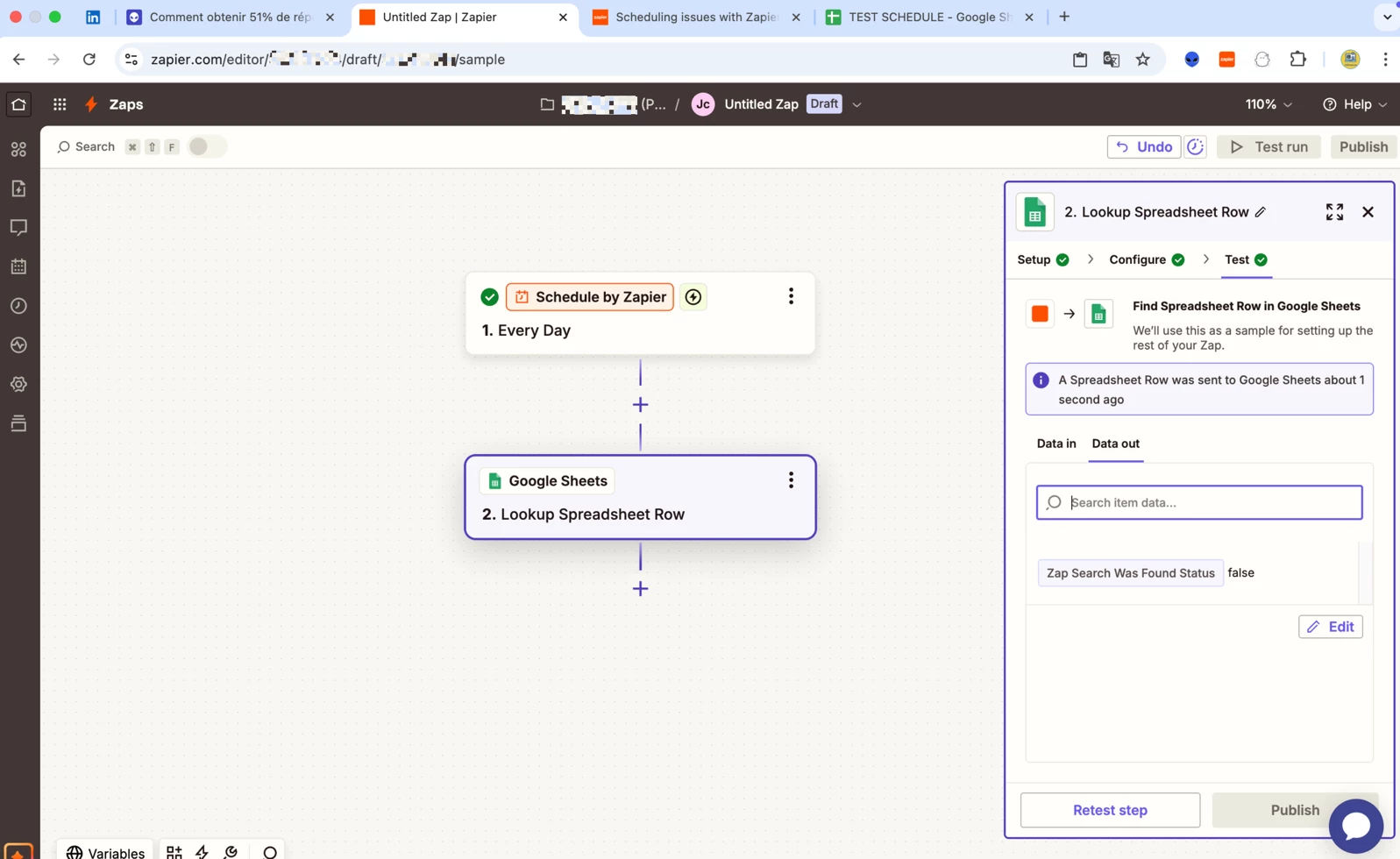Switch to the Setup tab
This screenshot has width=1400, height=859.
pos(1042,259)
